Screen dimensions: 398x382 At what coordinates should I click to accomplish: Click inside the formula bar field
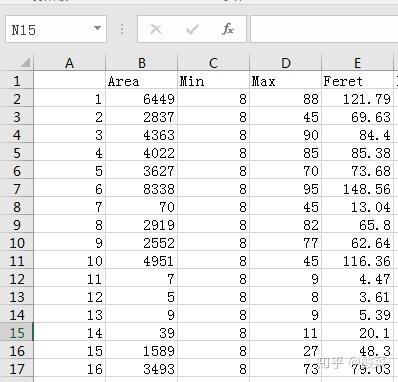(x=324, y=29)
